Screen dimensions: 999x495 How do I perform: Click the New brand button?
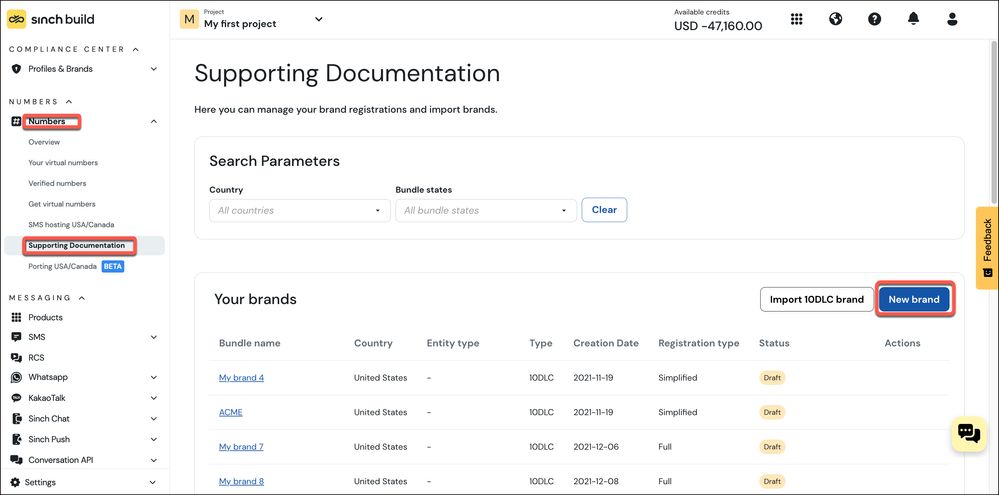[914, 299]
